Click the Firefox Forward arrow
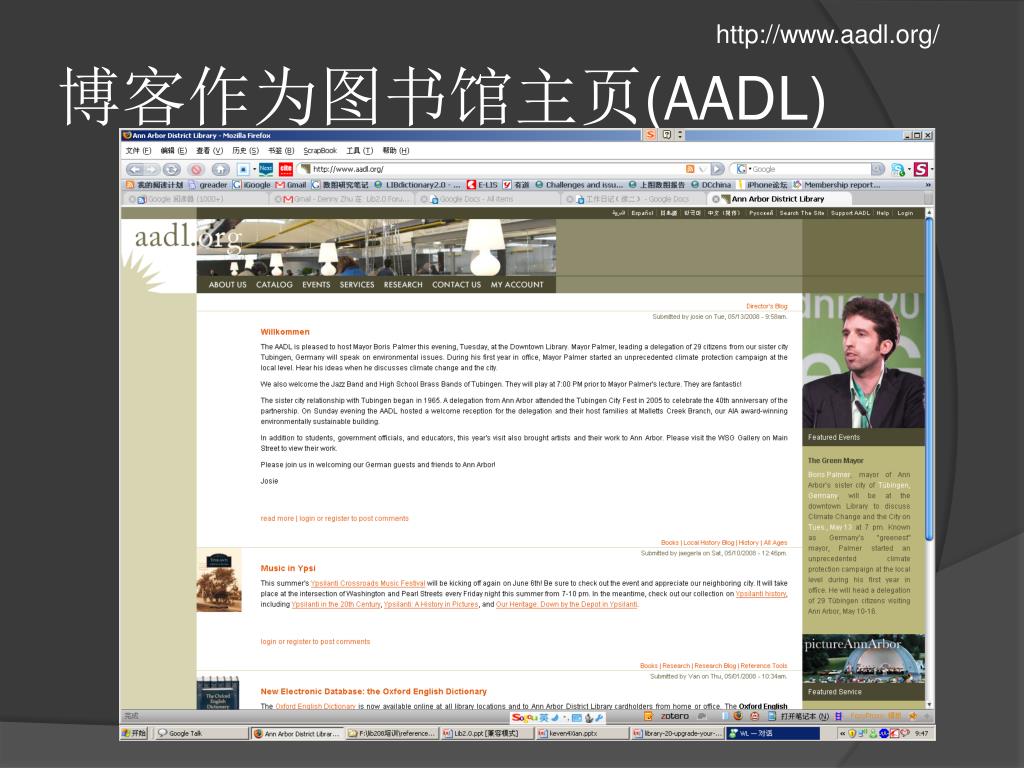 point(153,169)
